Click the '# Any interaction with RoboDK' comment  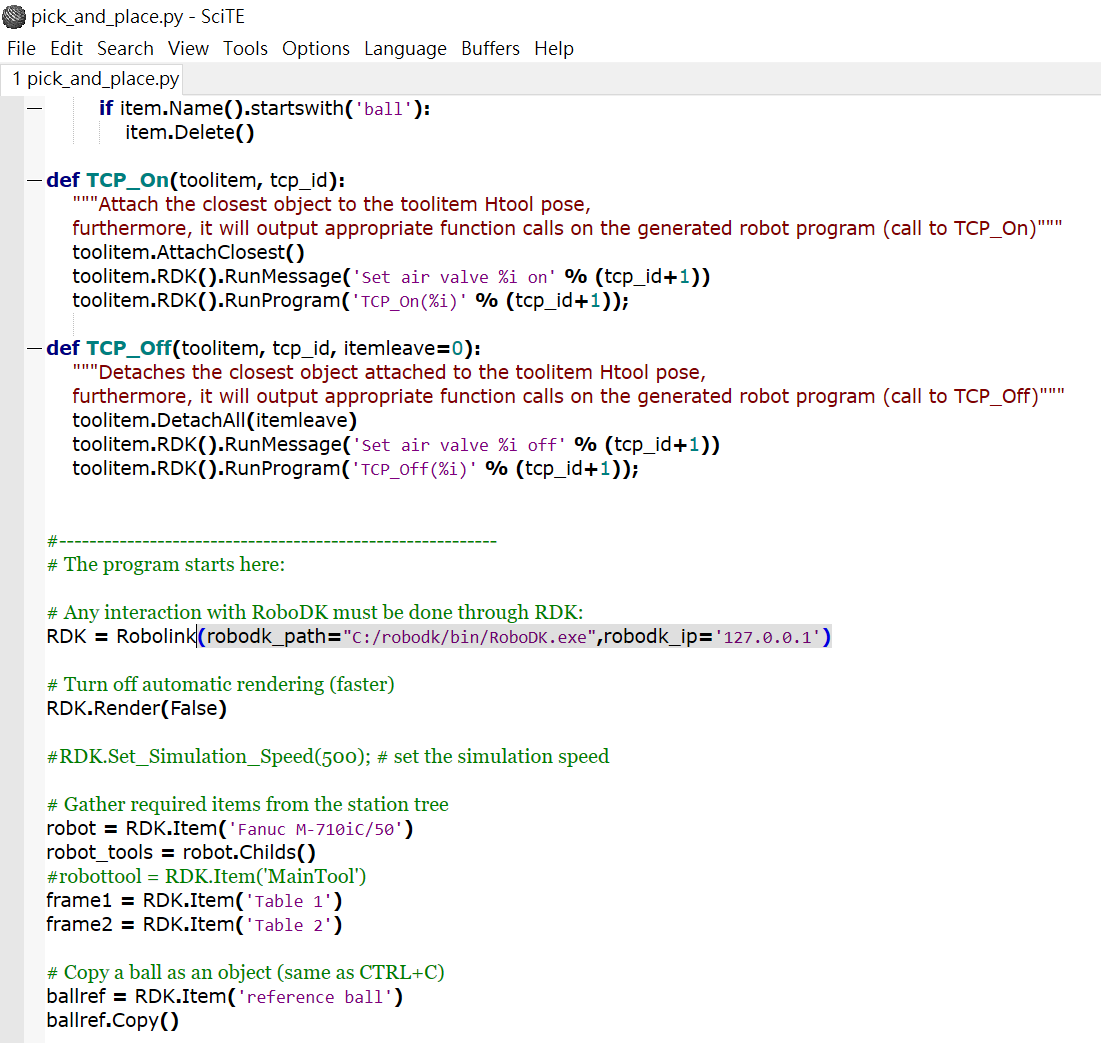click(315, 612)
